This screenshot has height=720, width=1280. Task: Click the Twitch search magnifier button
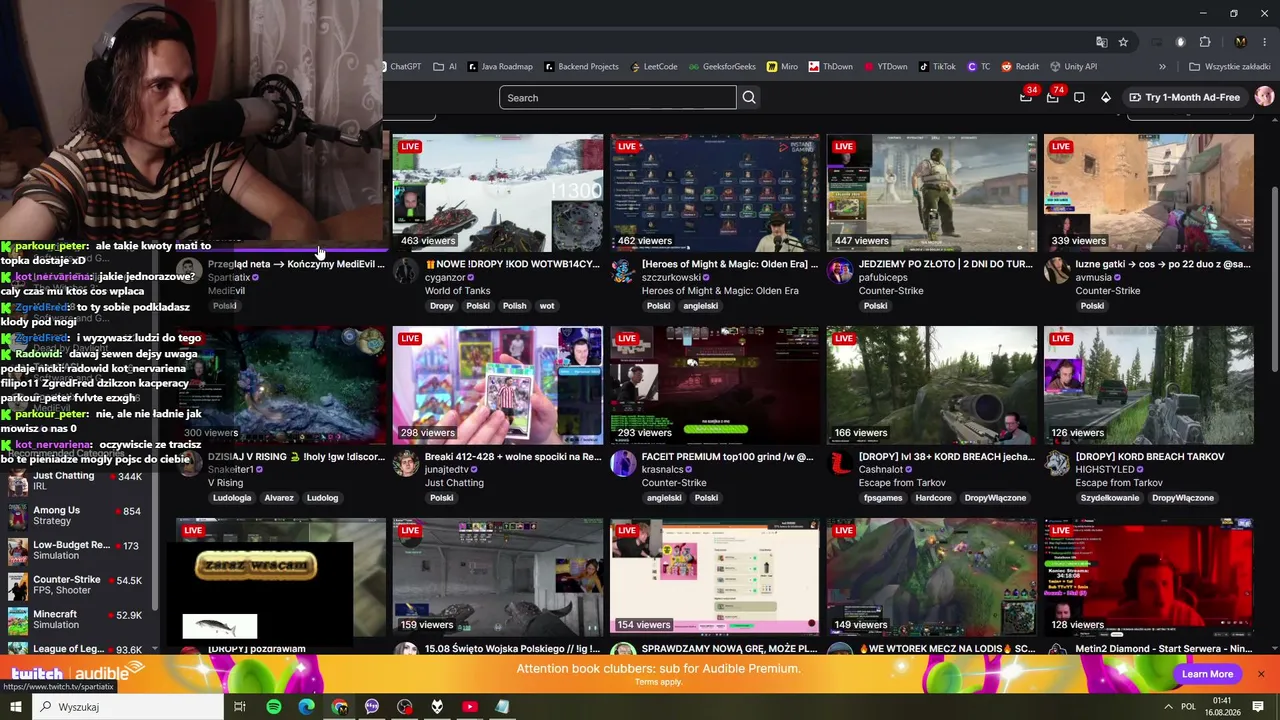(x=749, y=97)
